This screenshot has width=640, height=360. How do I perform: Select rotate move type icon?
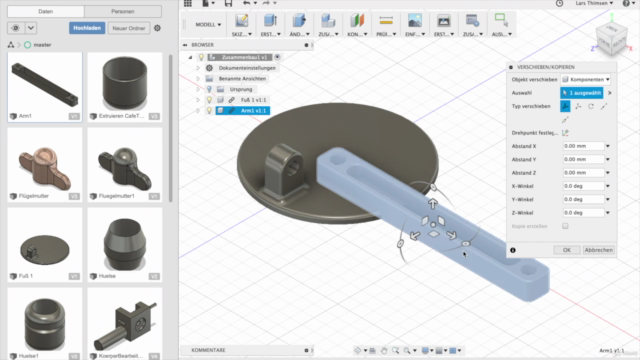591,106
